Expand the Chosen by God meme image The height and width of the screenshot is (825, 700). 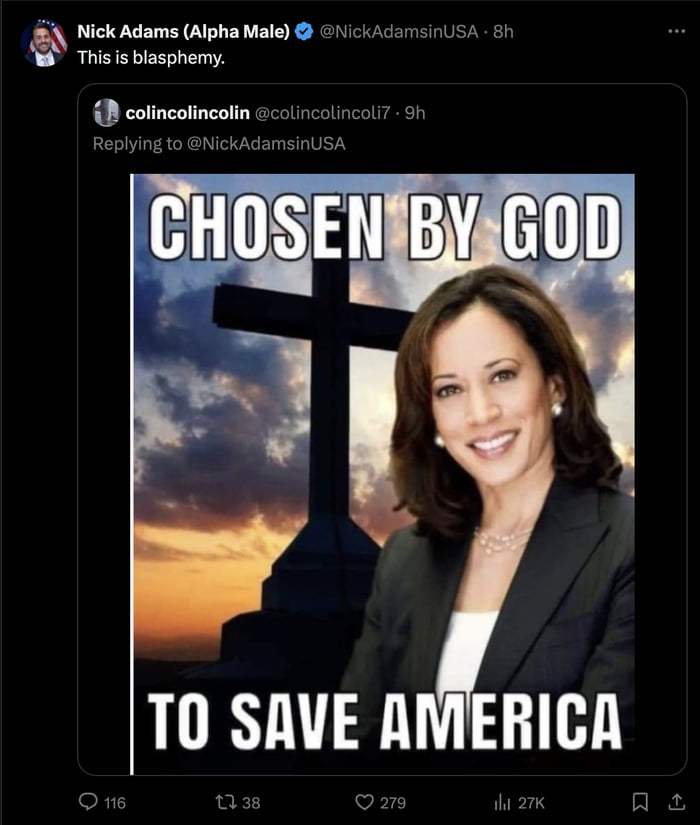tap(383, 474)
